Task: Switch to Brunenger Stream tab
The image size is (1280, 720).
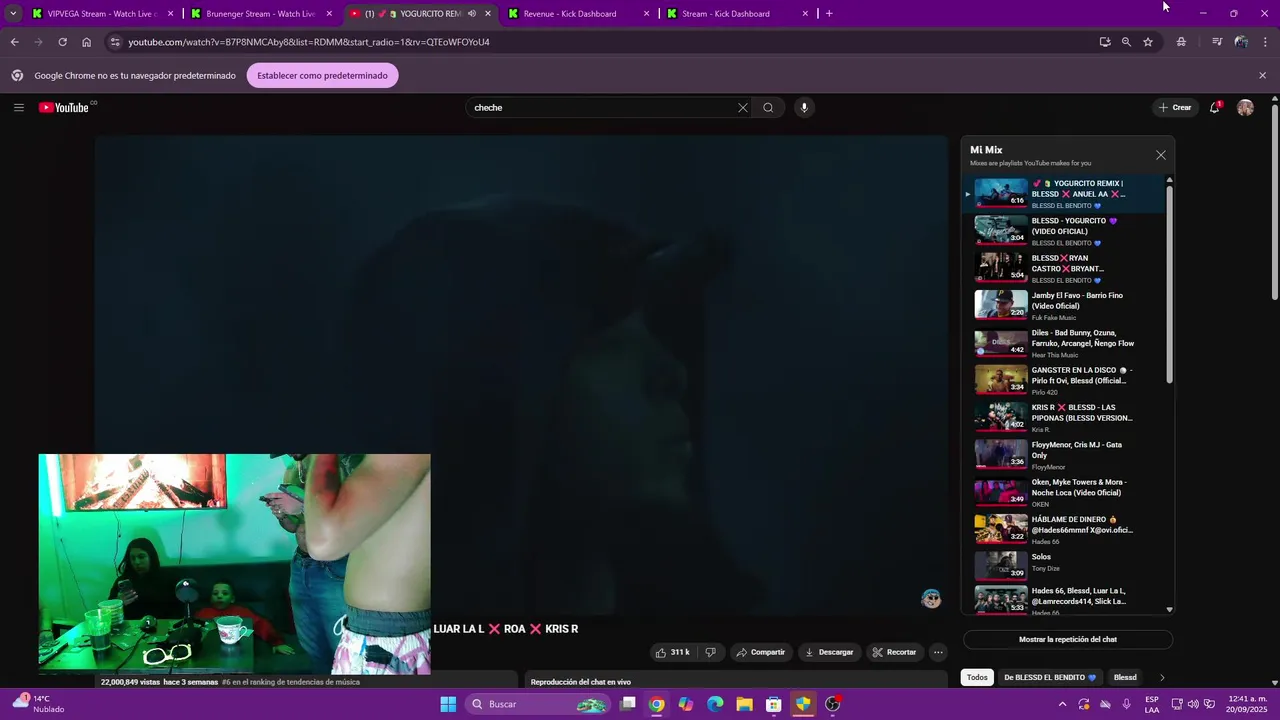Action: pyautogui.click(x=260, y=14)
